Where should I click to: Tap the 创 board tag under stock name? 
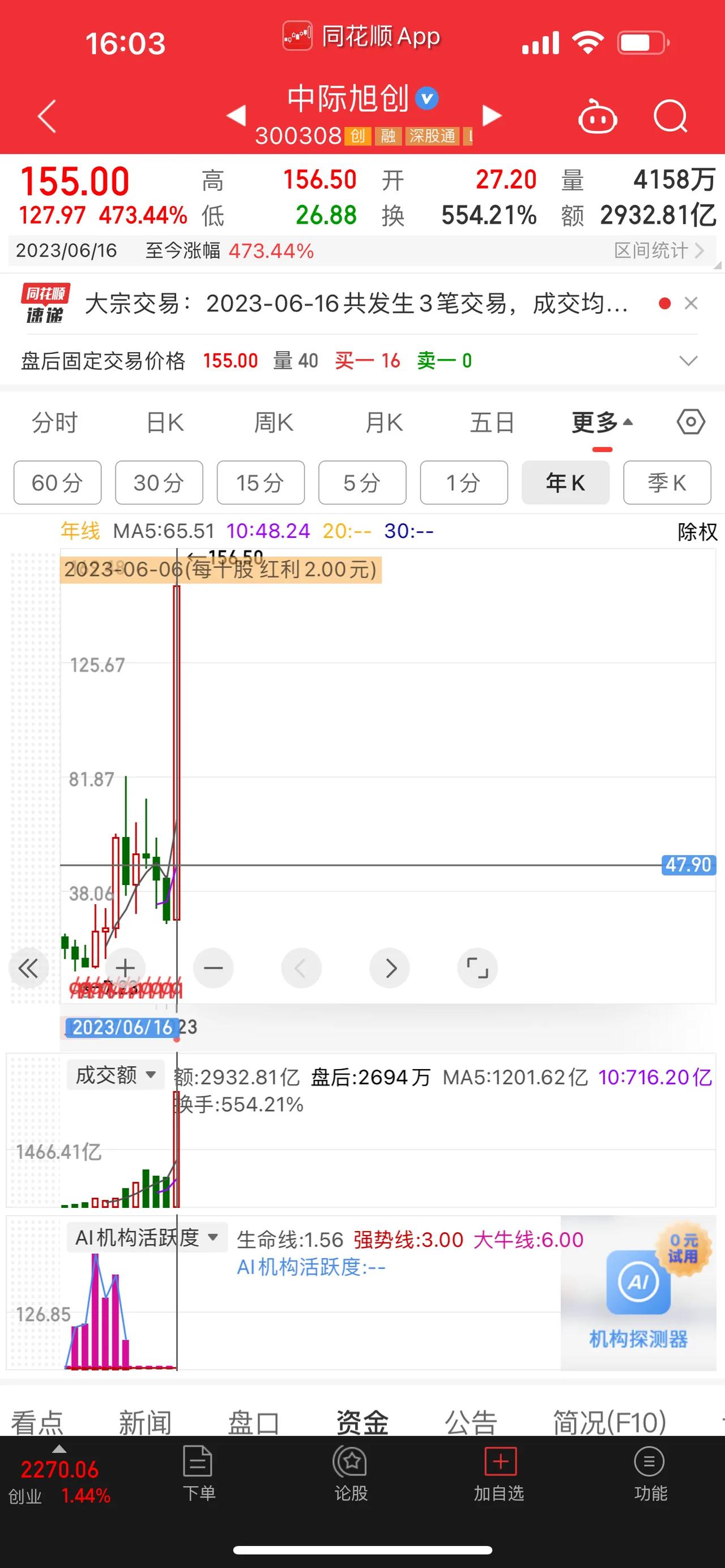(358, 136)
